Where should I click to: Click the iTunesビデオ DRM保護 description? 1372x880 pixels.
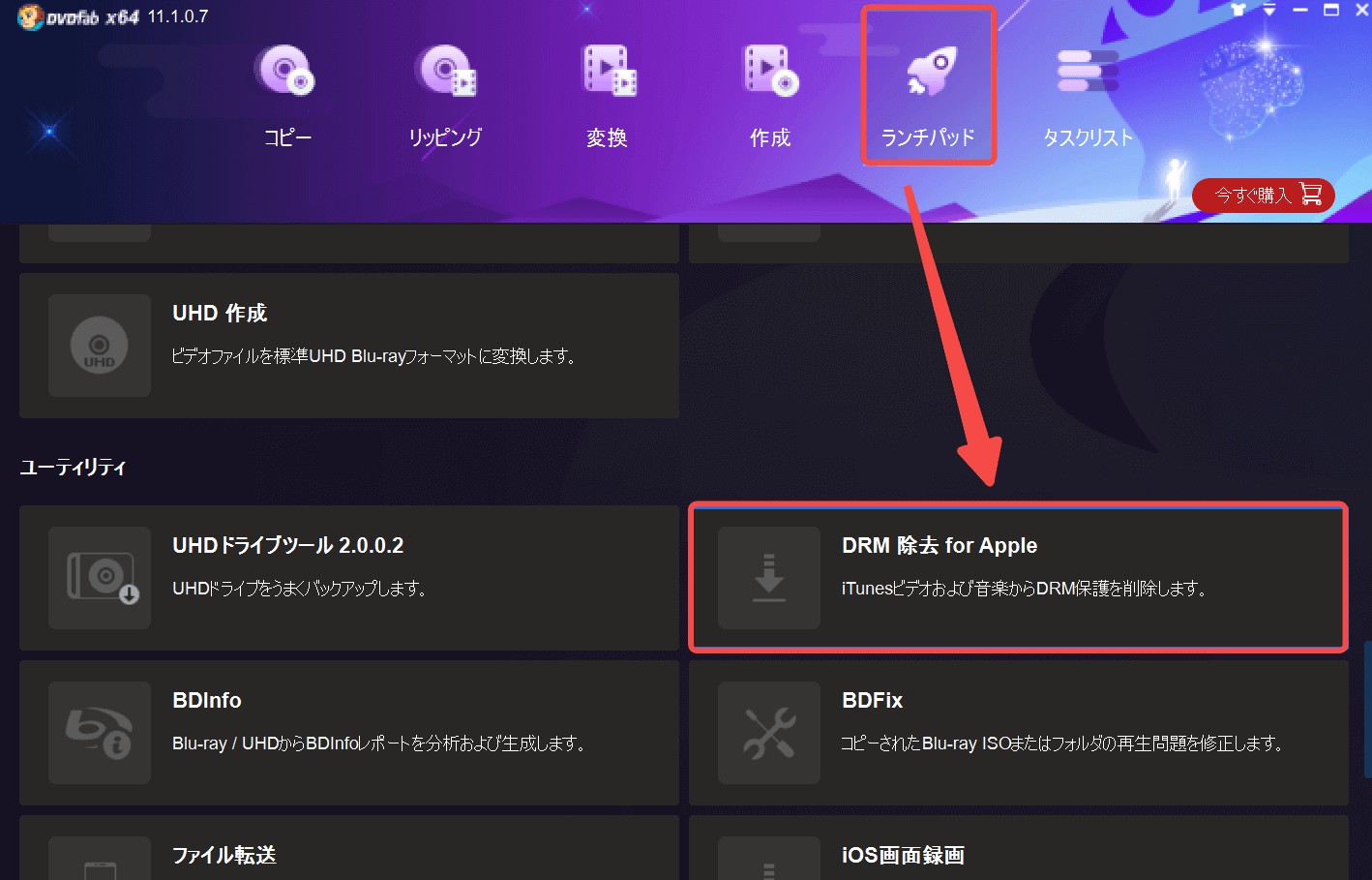click(x=1025, y=589)
